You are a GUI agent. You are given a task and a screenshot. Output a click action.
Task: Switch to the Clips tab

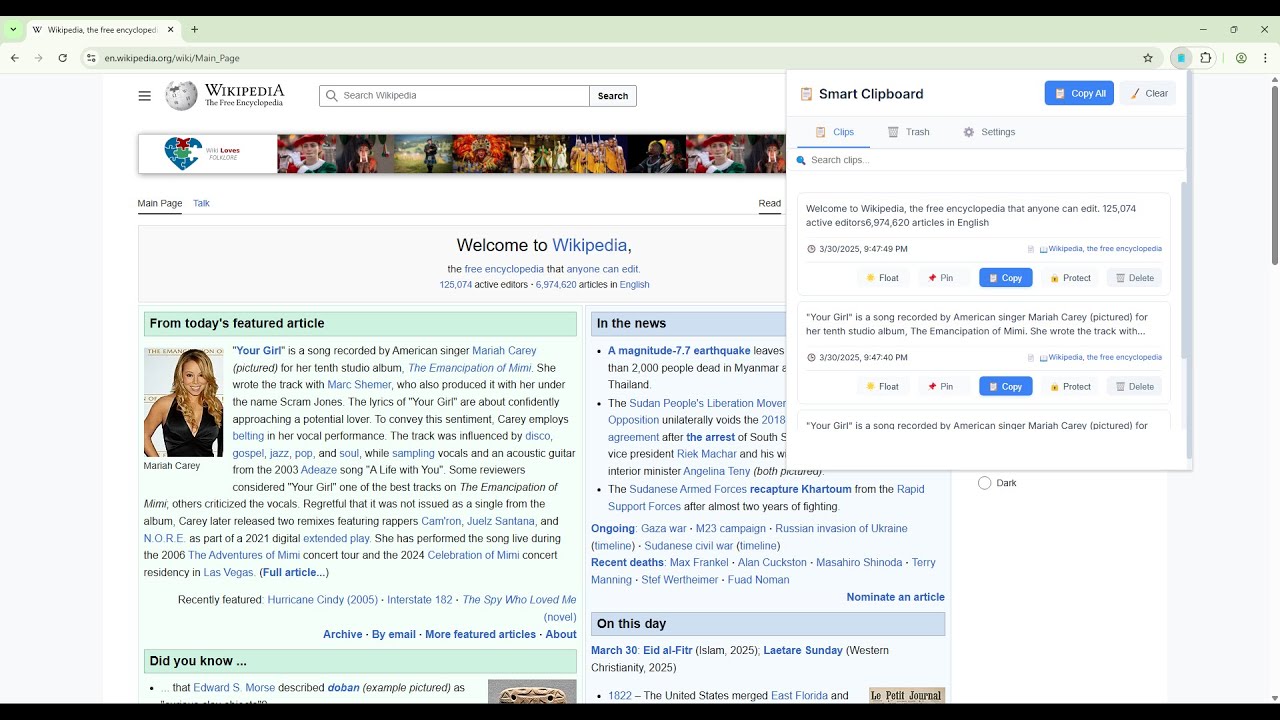pyautogui.click(x=834, y=132)
